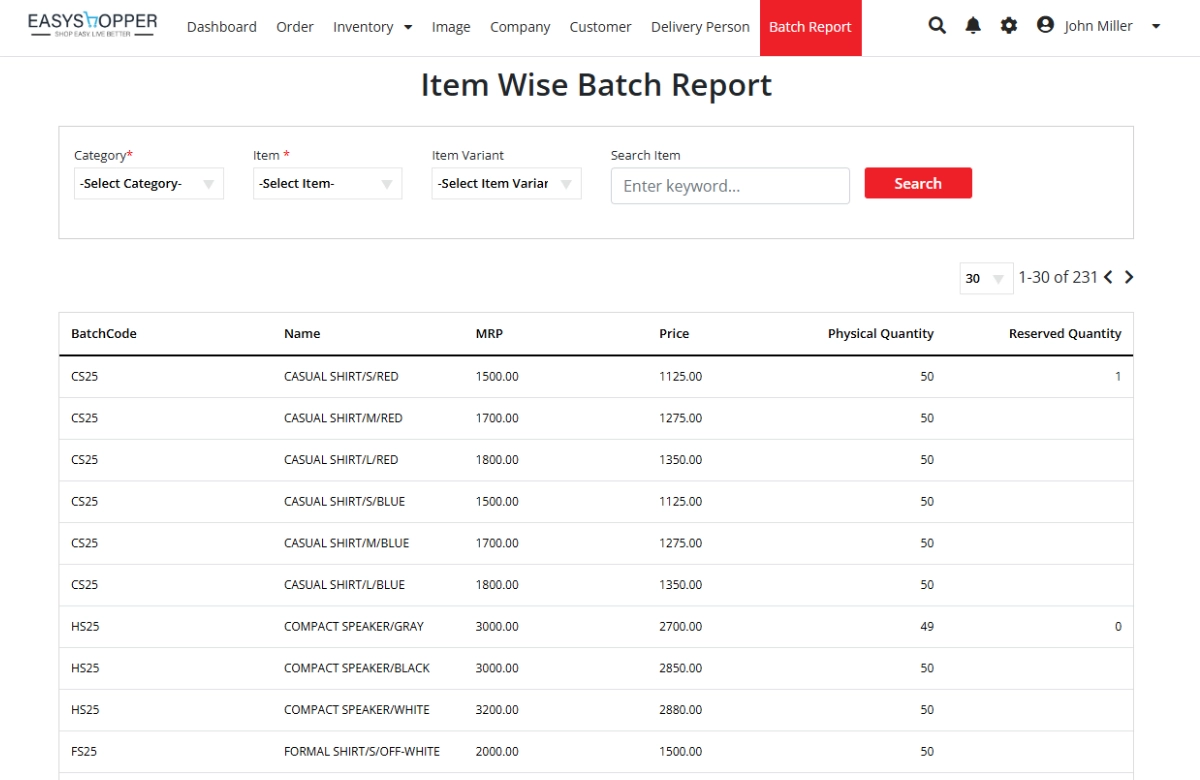The width and height of the screenshot is (1200, 780).
Task: Open the Dashboard page
Action: tap(221, 27)
